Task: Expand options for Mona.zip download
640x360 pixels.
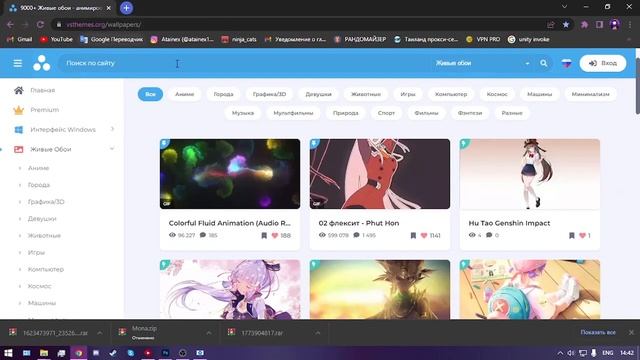Action: pyautogui.click(x=209, y=333)
